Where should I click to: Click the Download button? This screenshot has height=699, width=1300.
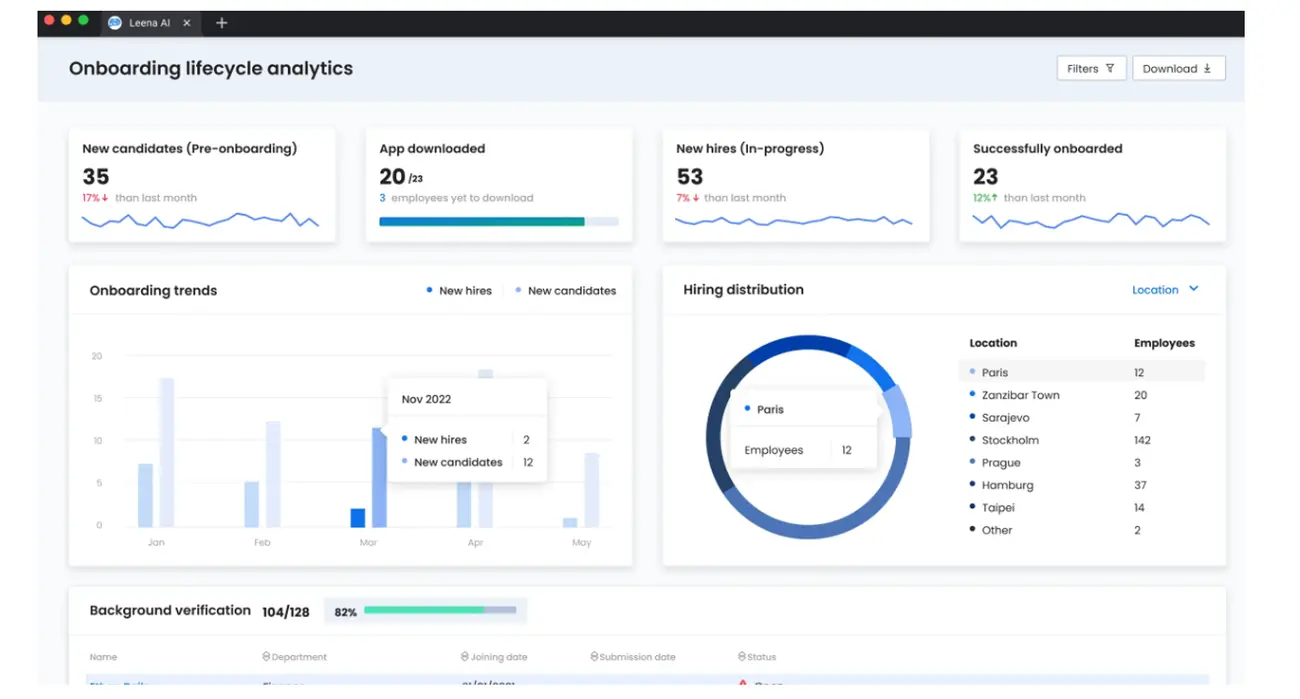1178,68
